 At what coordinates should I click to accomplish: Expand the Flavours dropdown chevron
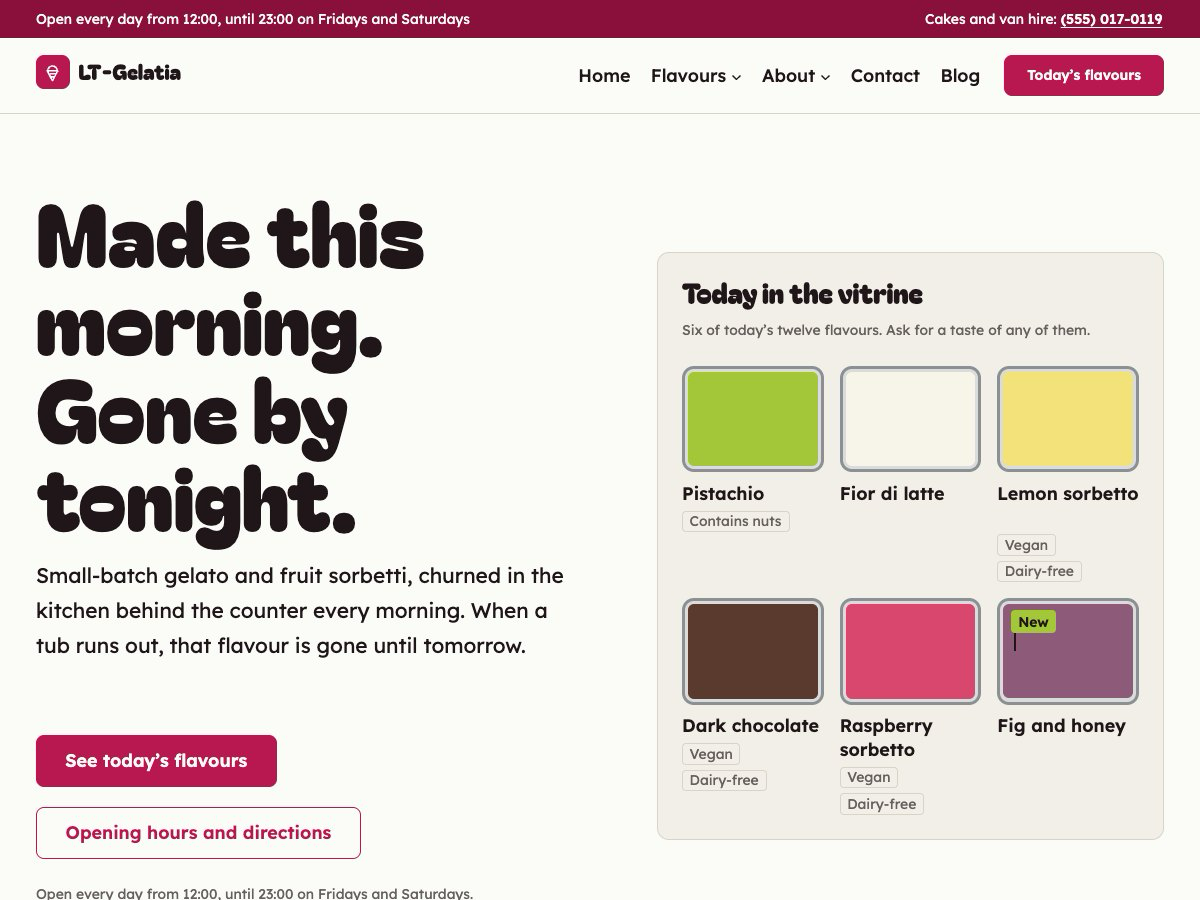[736, 77]
